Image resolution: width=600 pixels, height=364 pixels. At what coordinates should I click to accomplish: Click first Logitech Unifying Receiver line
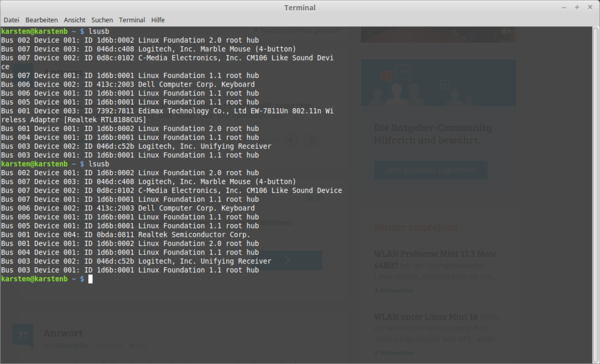[x=136, y=146]
